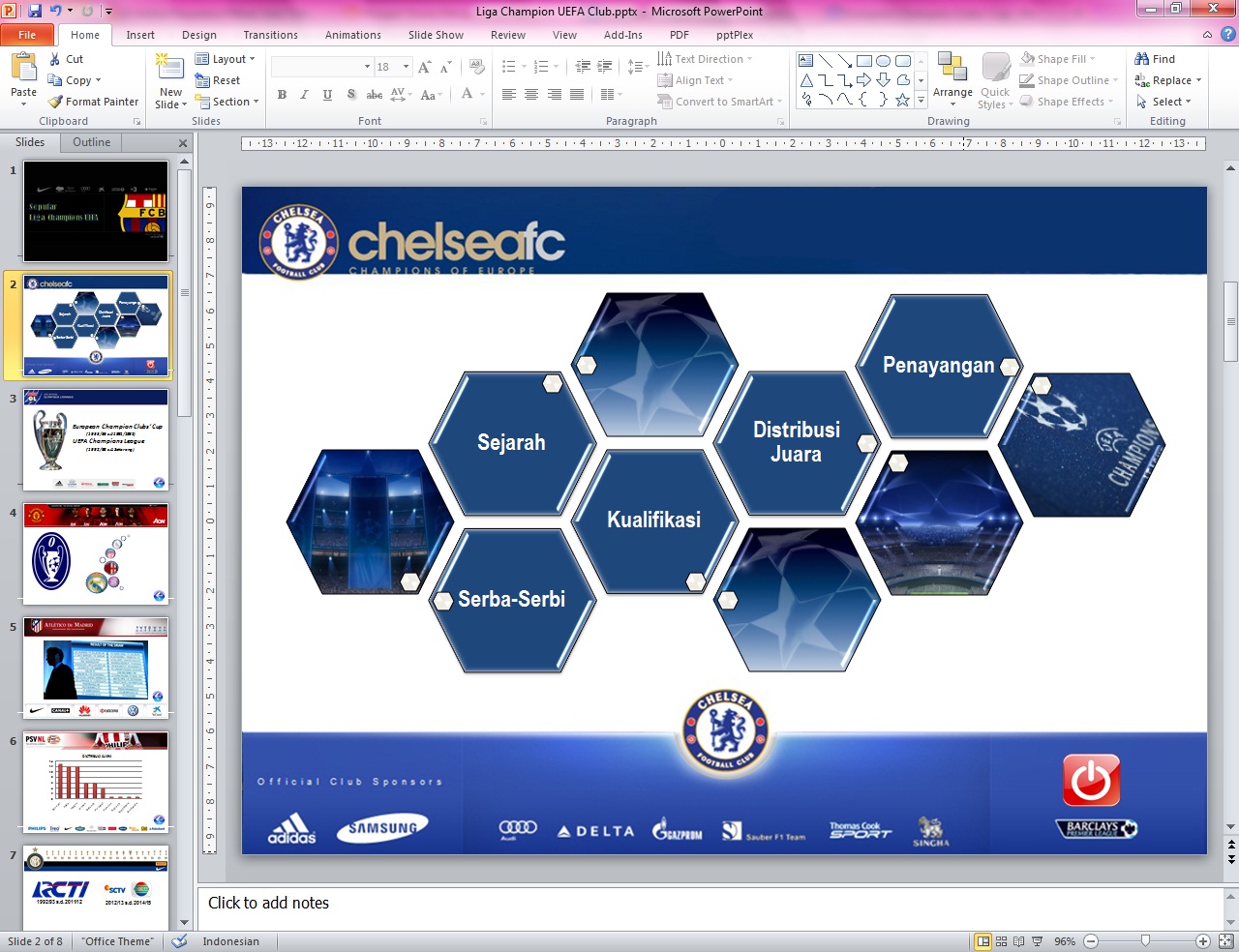Open the font size dropdown
The image size is (1239, 952).
click(x=407, y=67)
